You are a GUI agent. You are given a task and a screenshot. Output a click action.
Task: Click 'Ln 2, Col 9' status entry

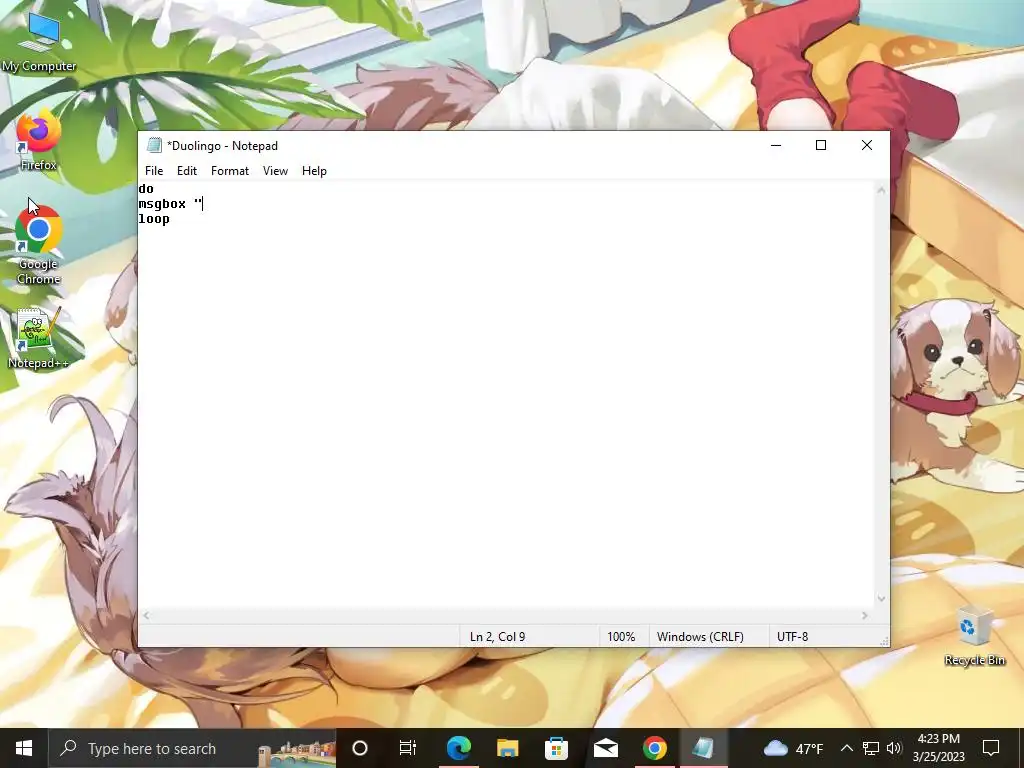pyautogui.click(x=498, y=637)
